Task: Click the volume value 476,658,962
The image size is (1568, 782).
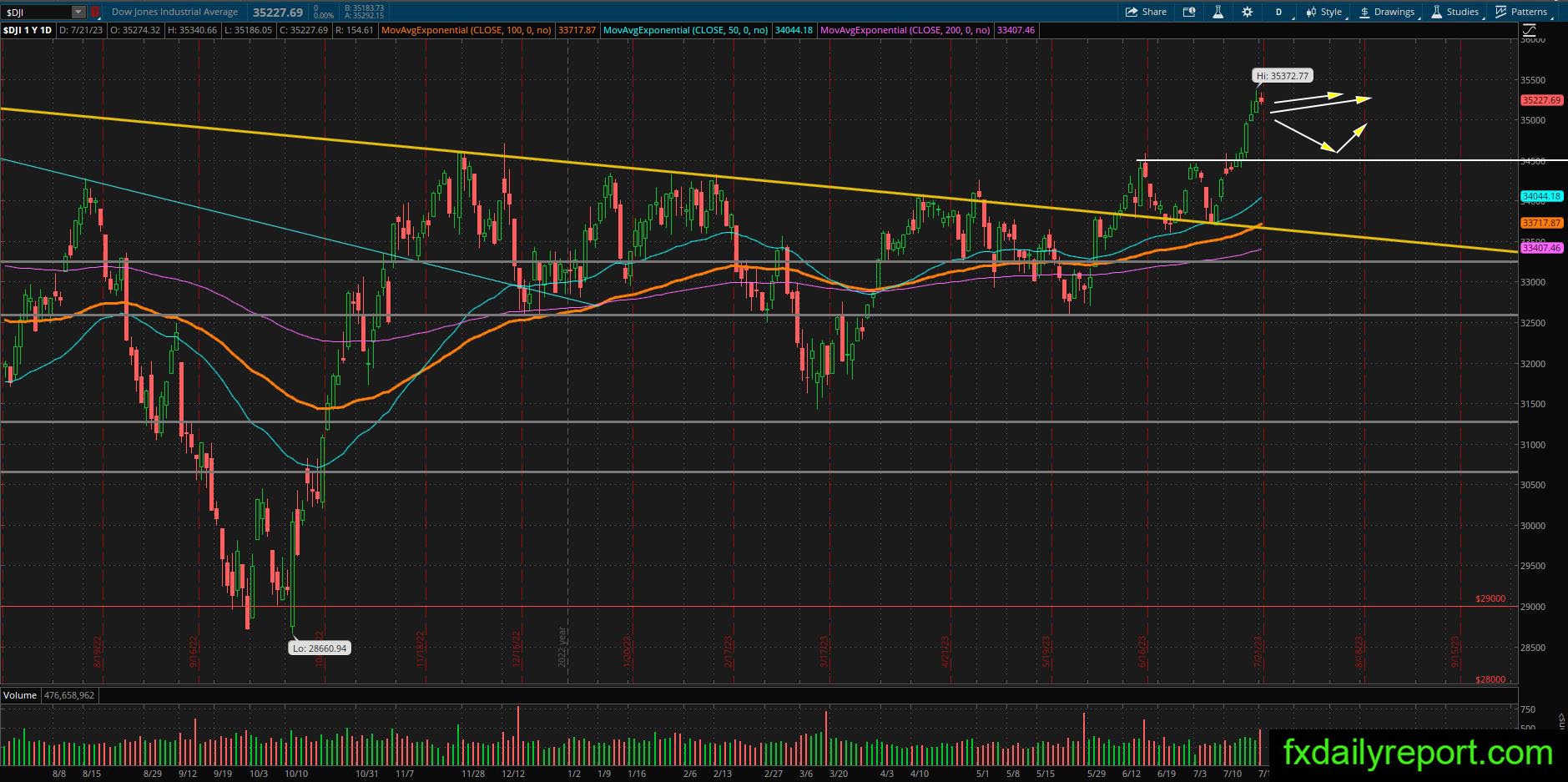Action: (69, 695)
